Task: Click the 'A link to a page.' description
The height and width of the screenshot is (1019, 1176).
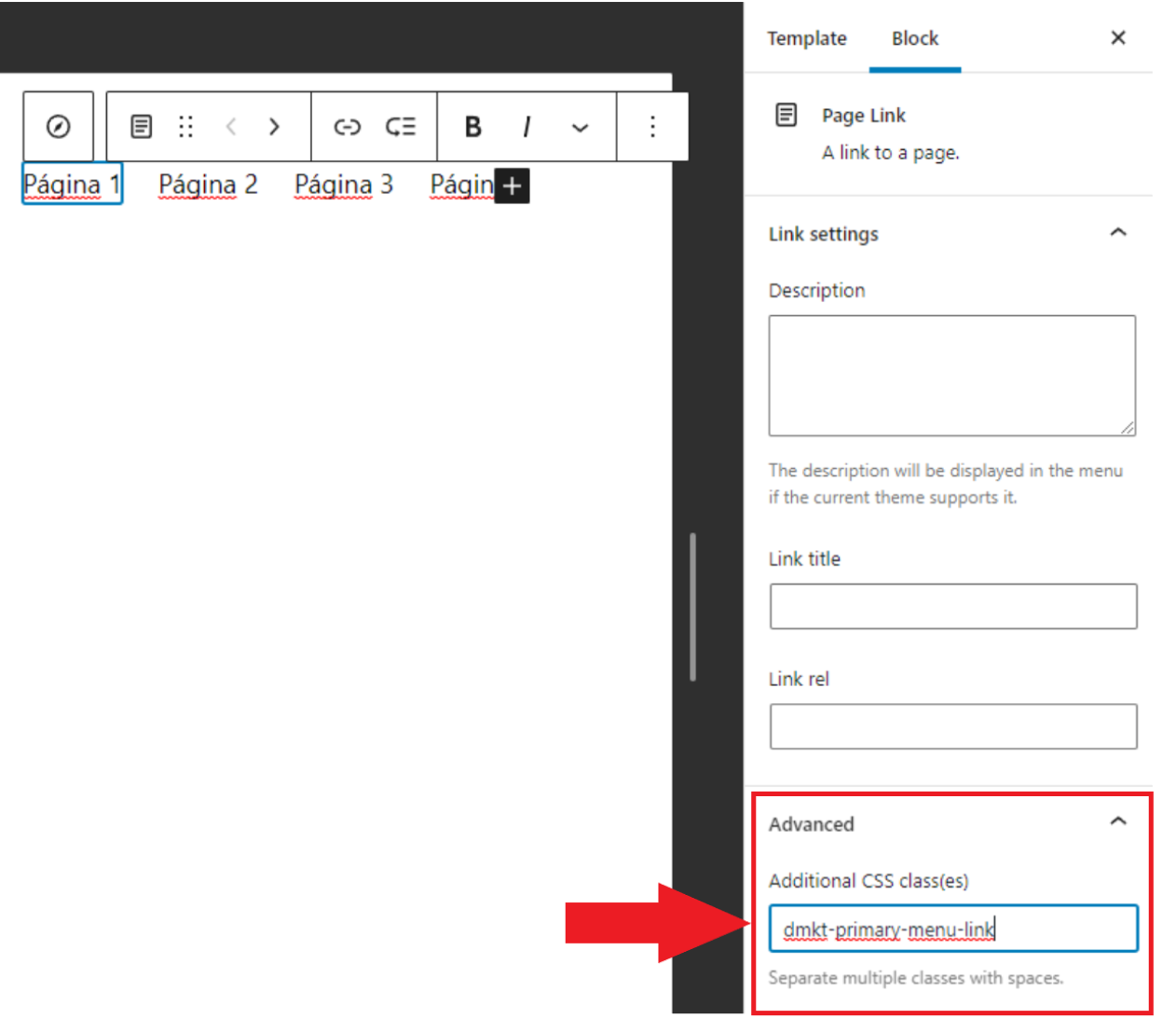Action: (891, 153)
